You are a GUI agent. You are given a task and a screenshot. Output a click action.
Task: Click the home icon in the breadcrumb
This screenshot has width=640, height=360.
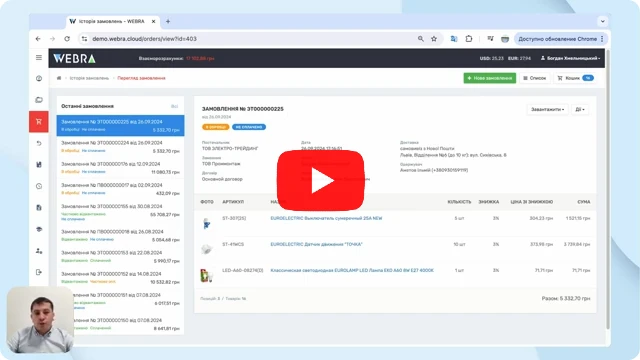coord(59,78)
